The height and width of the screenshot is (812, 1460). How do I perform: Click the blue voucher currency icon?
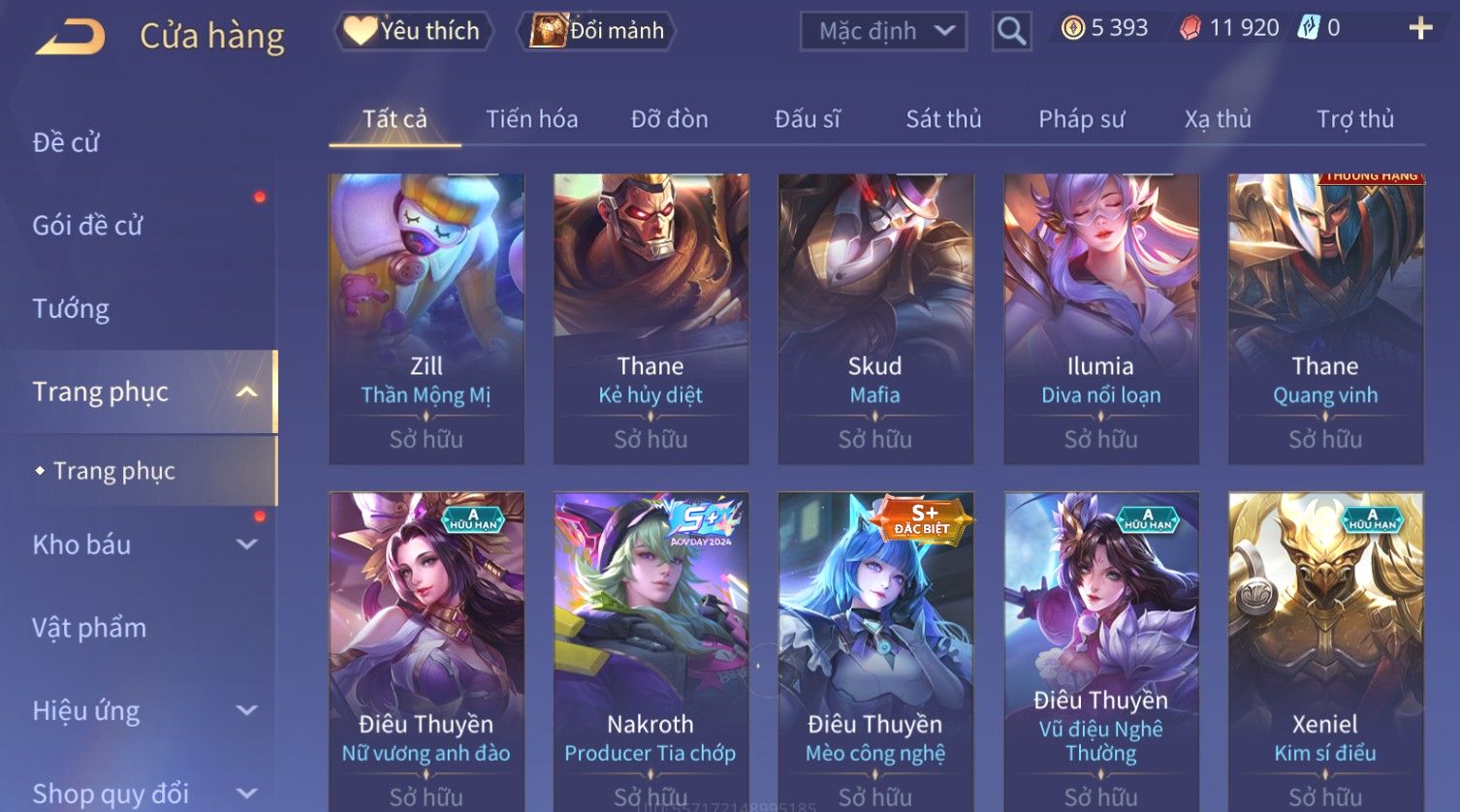pyautogui.click(x=1310, y=28)
